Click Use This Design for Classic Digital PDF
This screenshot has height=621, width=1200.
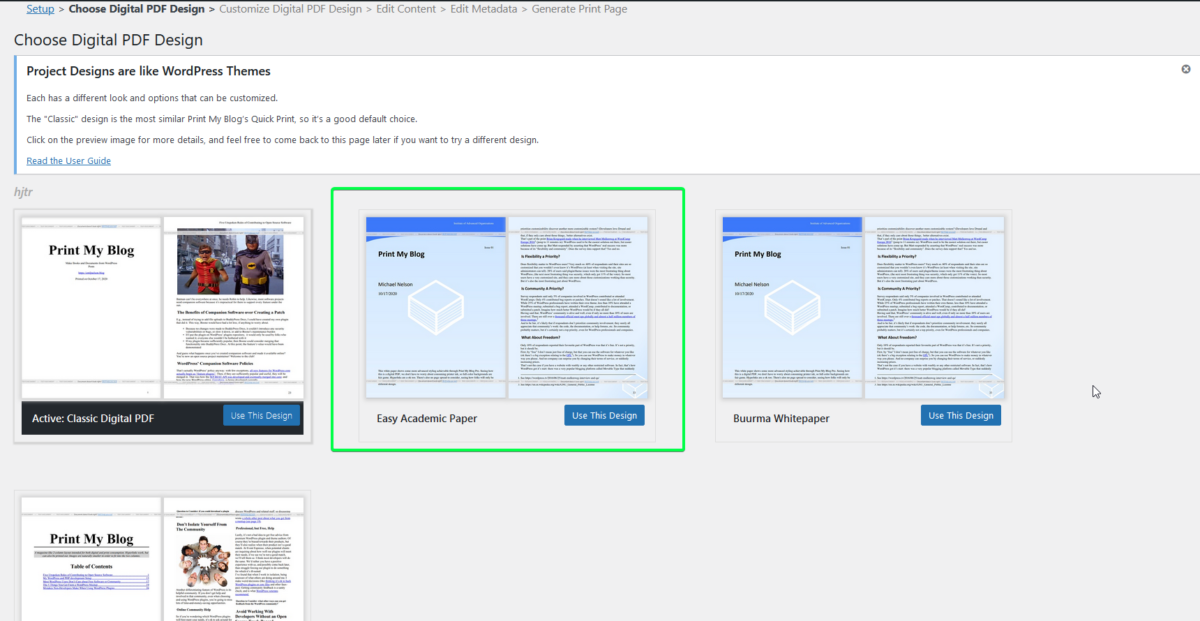(x=262, y=416)
